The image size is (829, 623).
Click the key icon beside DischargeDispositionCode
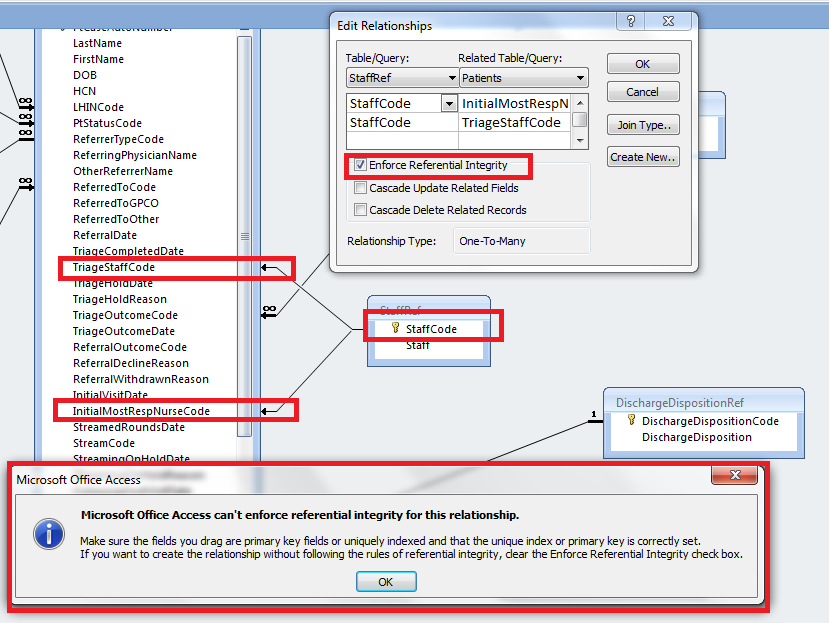(631, 420)
